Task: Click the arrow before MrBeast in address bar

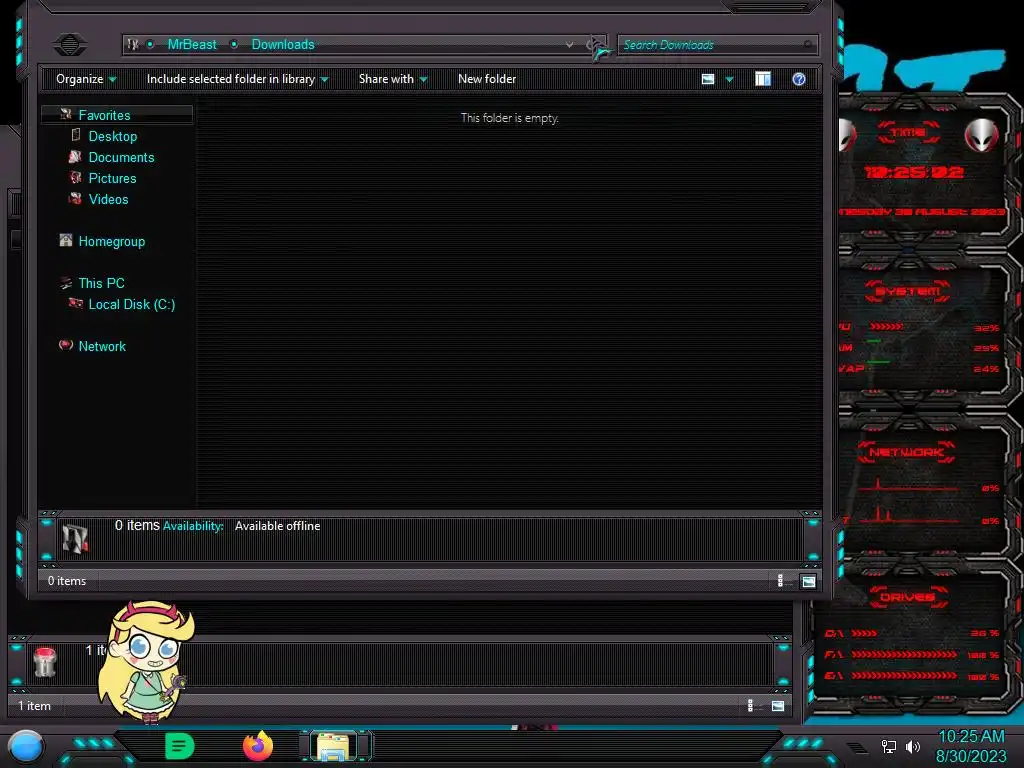Action: tap(150, 44)
